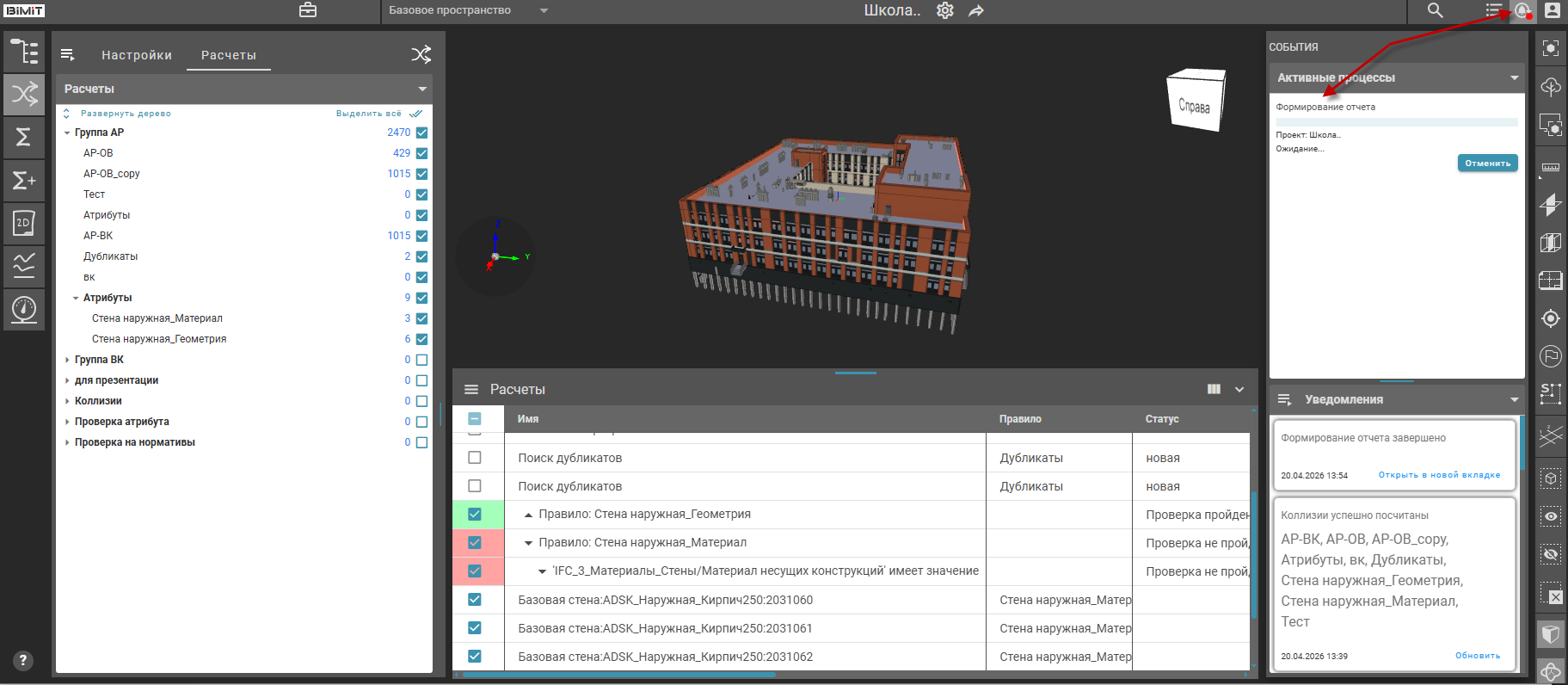This screenshot has height=685, width=1568.
Task: Open the briefcase icon in top bar
Action: click(x=308, y=10)
